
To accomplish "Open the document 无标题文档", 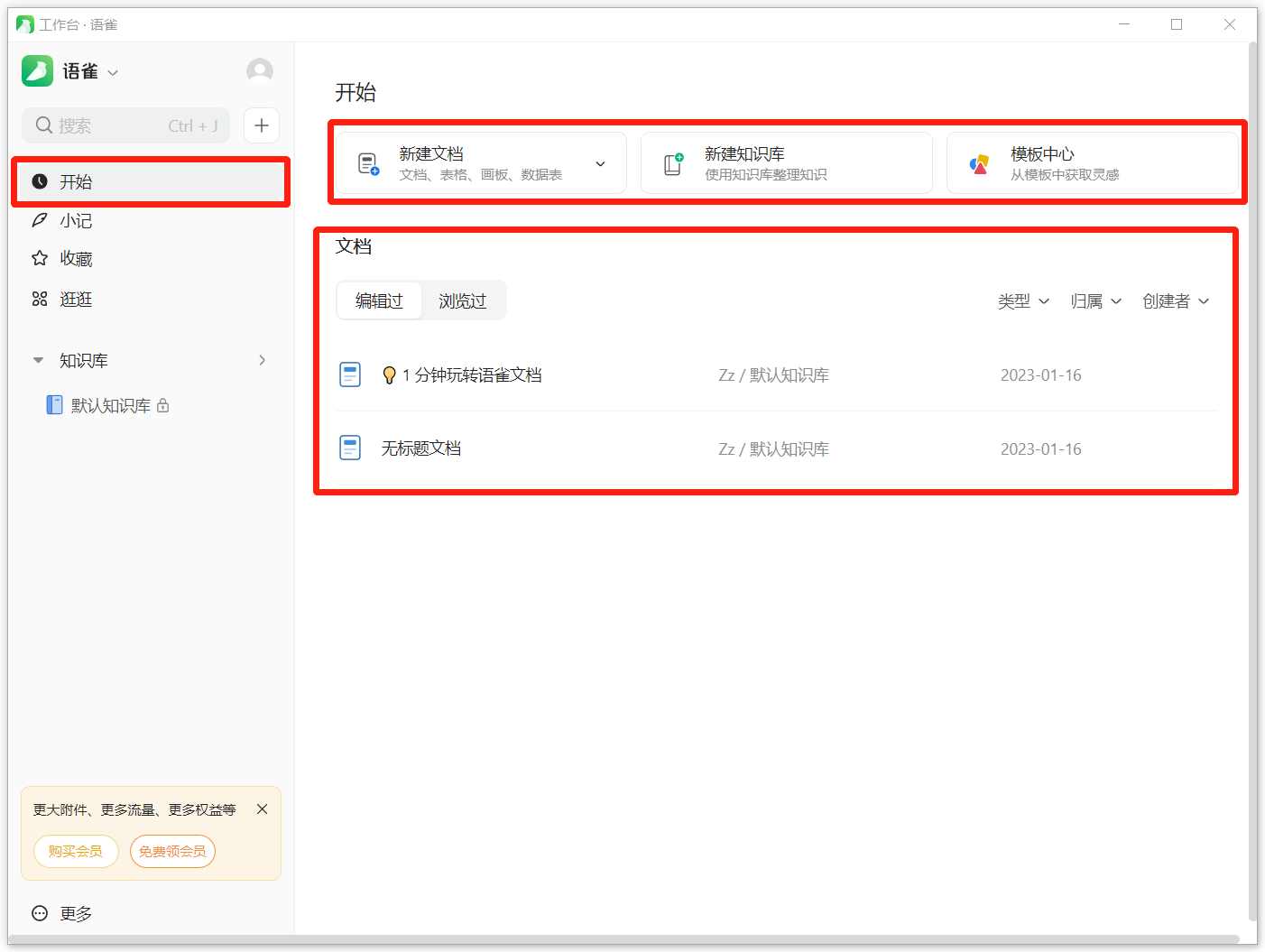I will [x=421, y=448].
